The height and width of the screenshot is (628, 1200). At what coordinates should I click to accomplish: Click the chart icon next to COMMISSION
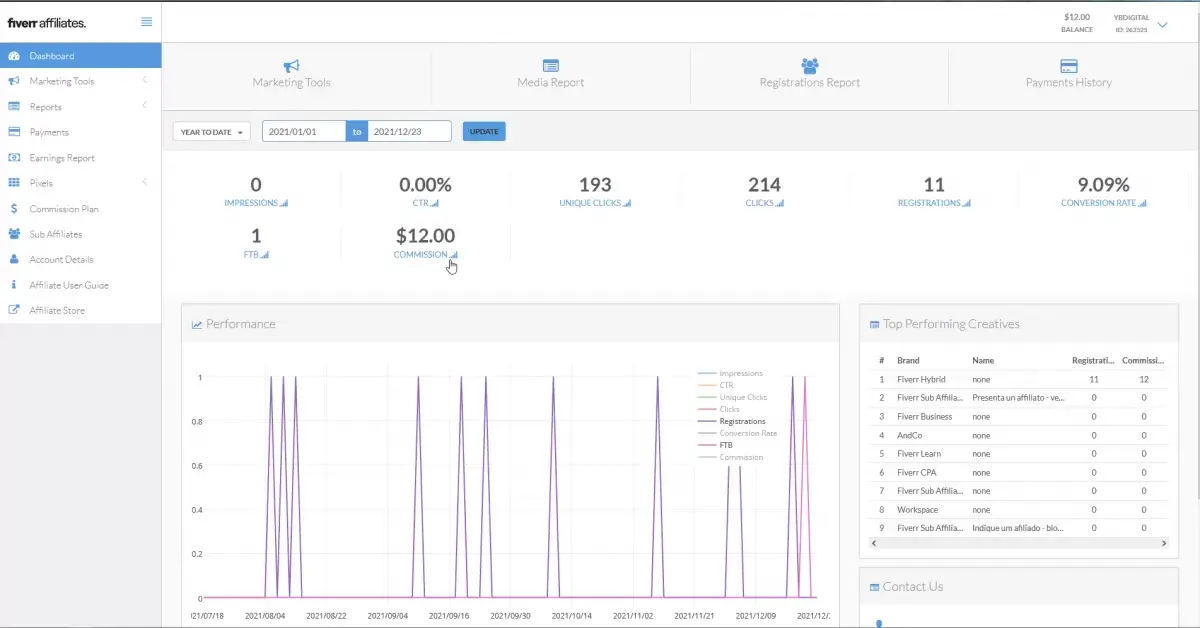point(454,255)
